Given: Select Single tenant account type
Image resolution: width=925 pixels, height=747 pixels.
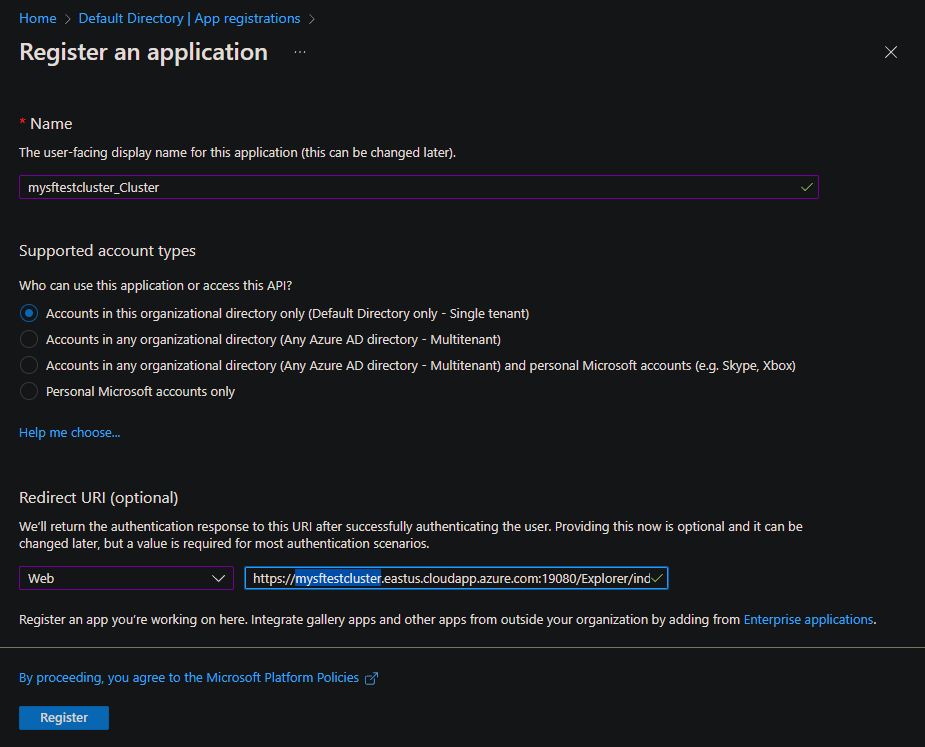Looking at the screenshot, I should tap(29, 313).
